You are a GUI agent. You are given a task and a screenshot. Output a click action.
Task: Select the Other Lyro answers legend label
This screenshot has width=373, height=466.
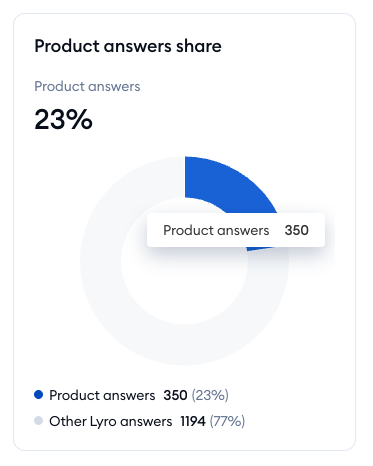tap(111, 421)
